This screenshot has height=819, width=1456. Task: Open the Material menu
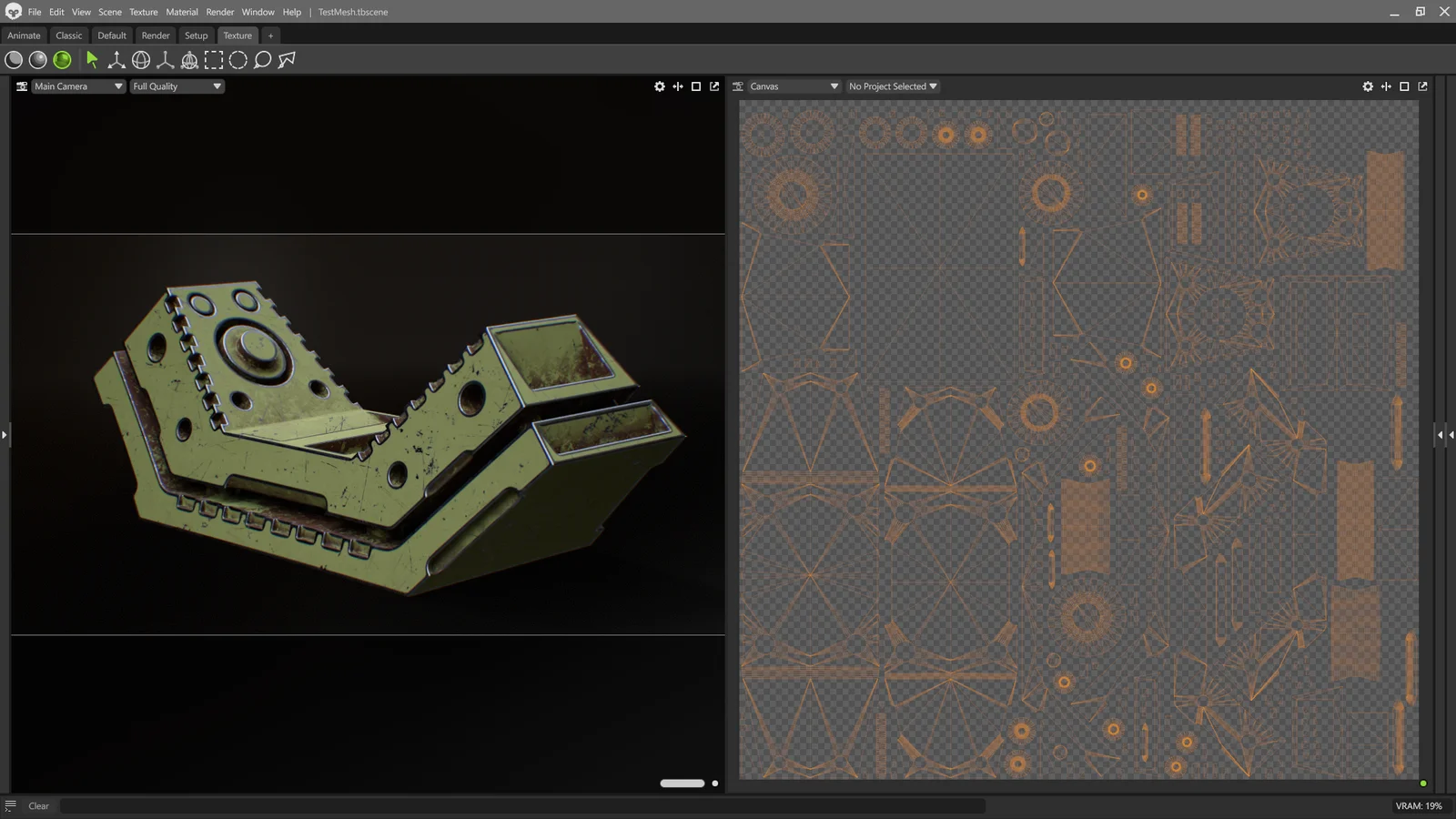[x=181, y=12]
